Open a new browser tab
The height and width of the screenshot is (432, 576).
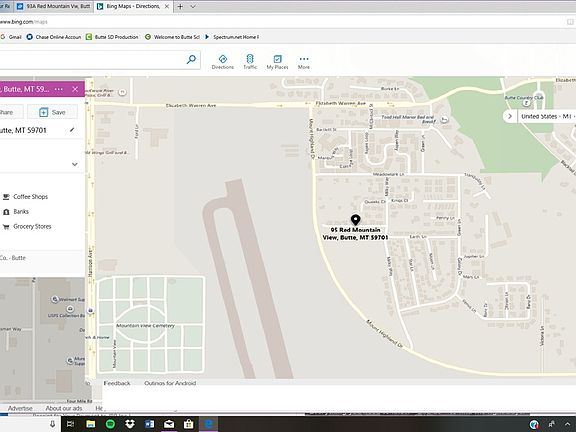pyautogui.click(x=180, y=7)
